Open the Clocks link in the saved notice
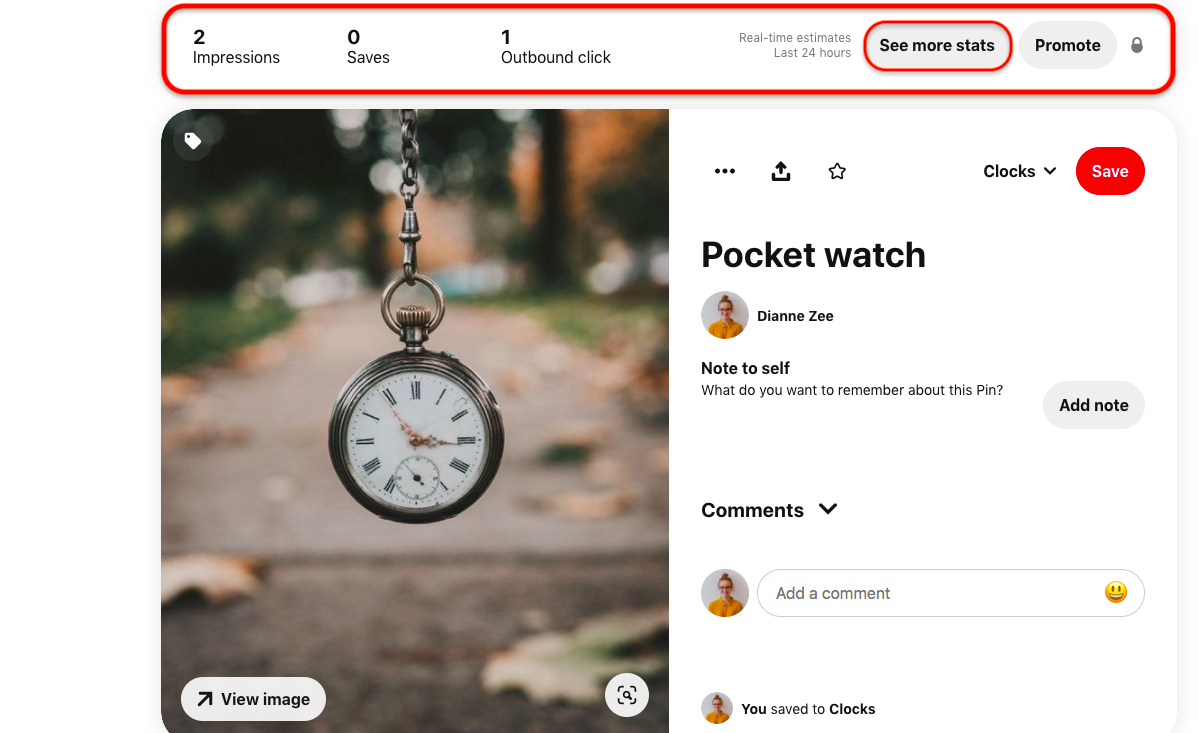Screen dimensions: 1198x733 [852, 708]
